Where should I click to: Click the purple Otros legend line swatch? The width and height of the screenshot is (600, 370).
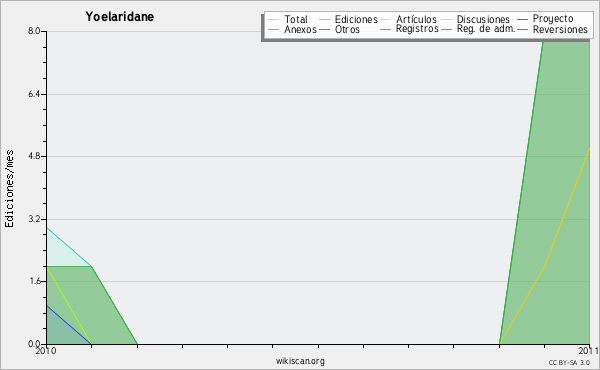click(x=324, y=29)
